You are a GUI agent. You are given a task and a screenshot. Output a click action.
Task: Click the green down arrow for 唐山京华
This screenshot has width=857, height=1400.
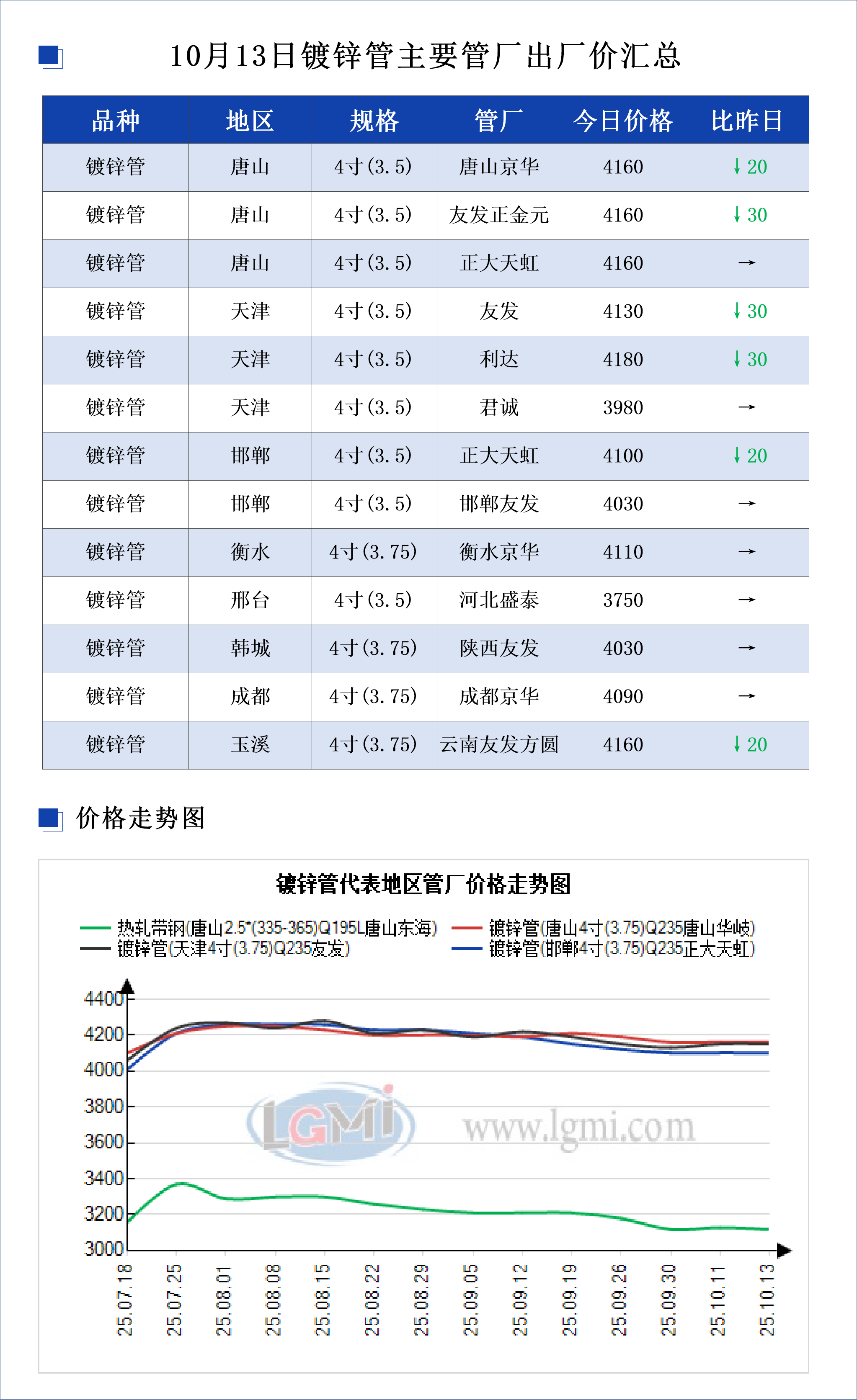point(737,167)
